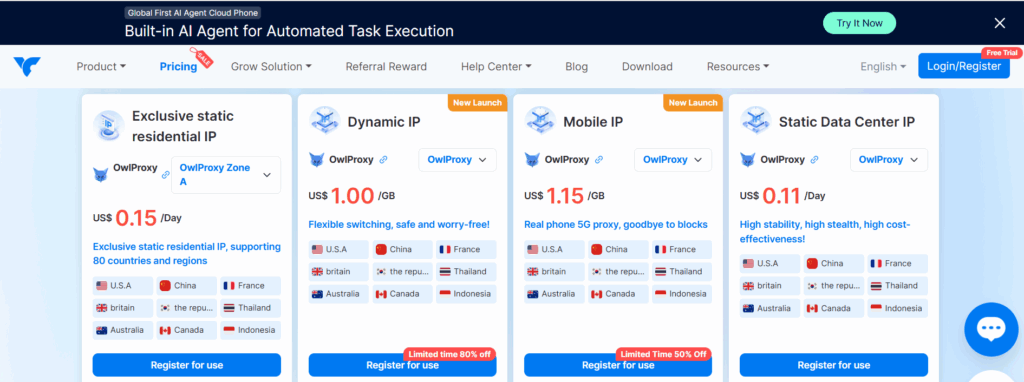
Task: Open OwlProxy dropdown in Mobile IP card
Action: tap(673, 160)
